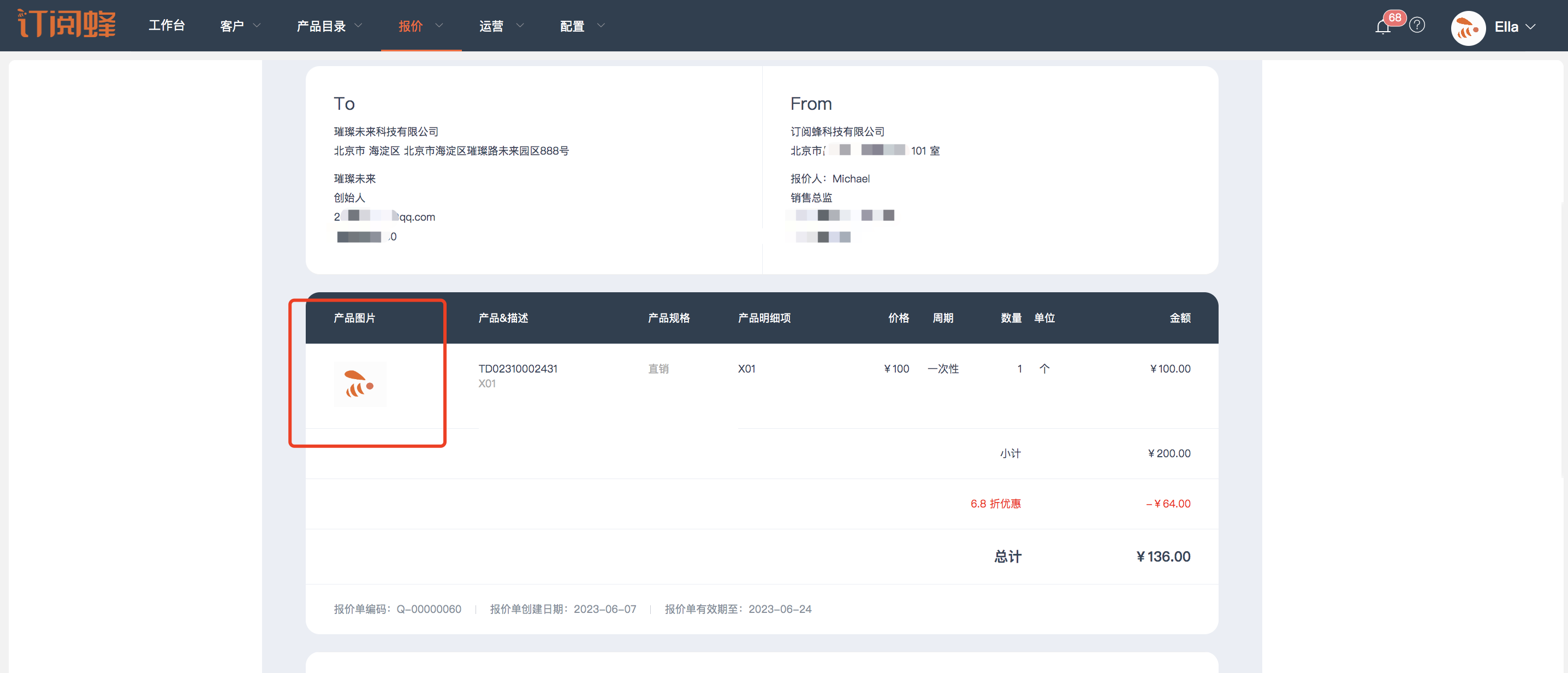Click product code TD02310002431
This screenshot has height=673, width=1568.
(x=518, y=369)
